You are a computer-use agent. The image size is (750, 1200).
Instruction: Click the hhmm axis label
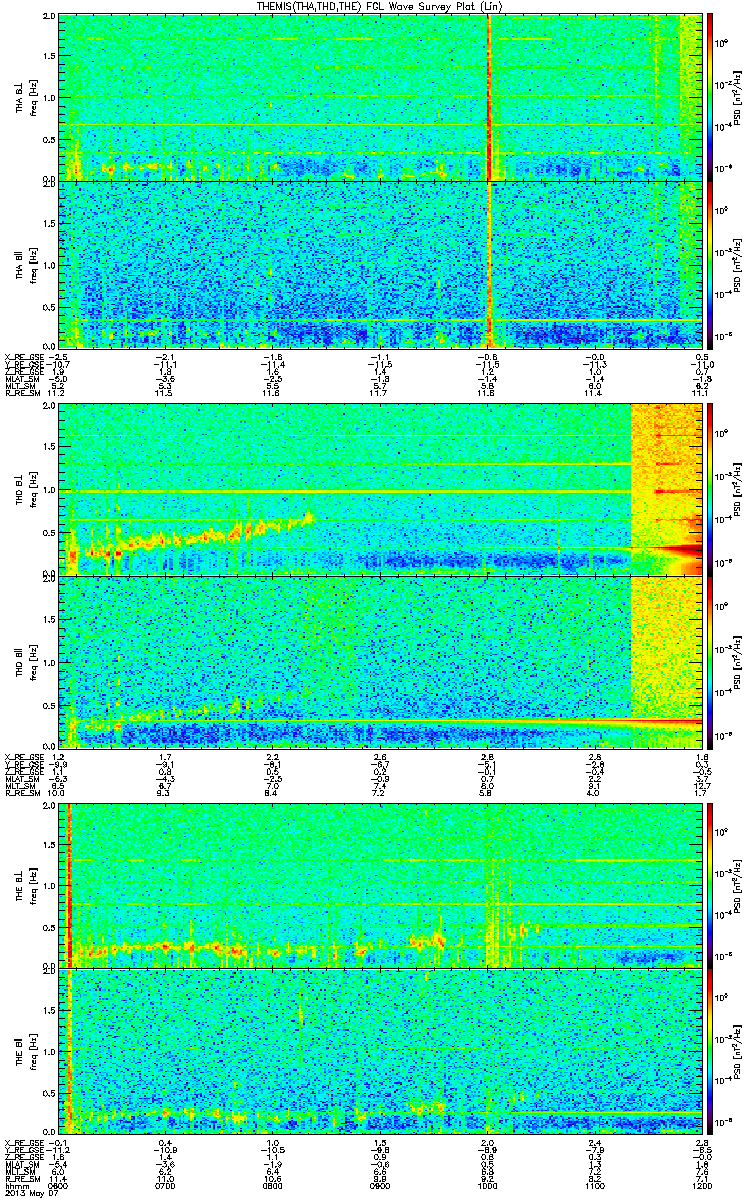(x=15, y=1186)
